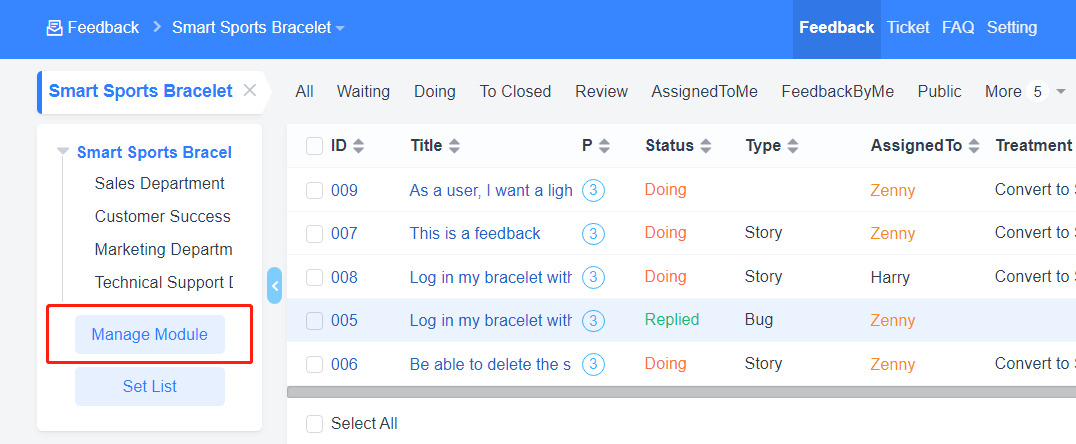Click the Feedback inbox icon in breadcrumb
The width and height of the screenshot is (1076, 444).
pos(55,28)
